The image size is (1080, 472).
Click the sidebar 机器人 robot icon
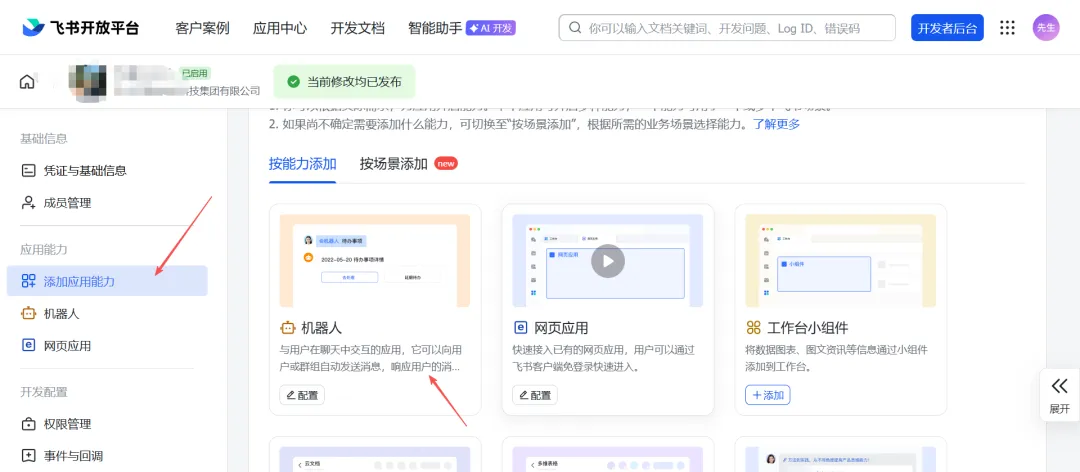click(x=28, y=314)
